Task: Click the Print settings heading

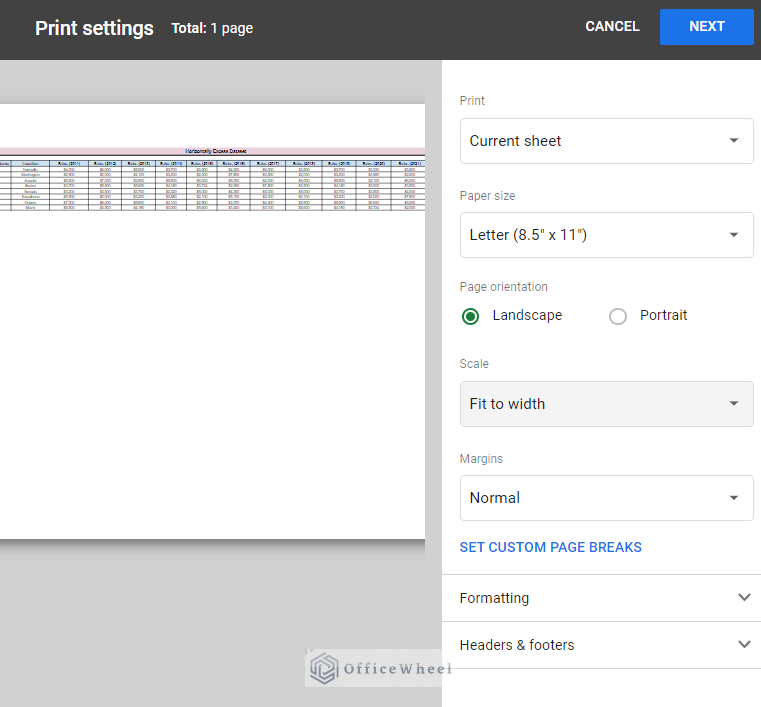Action: [x=94, y=28]
